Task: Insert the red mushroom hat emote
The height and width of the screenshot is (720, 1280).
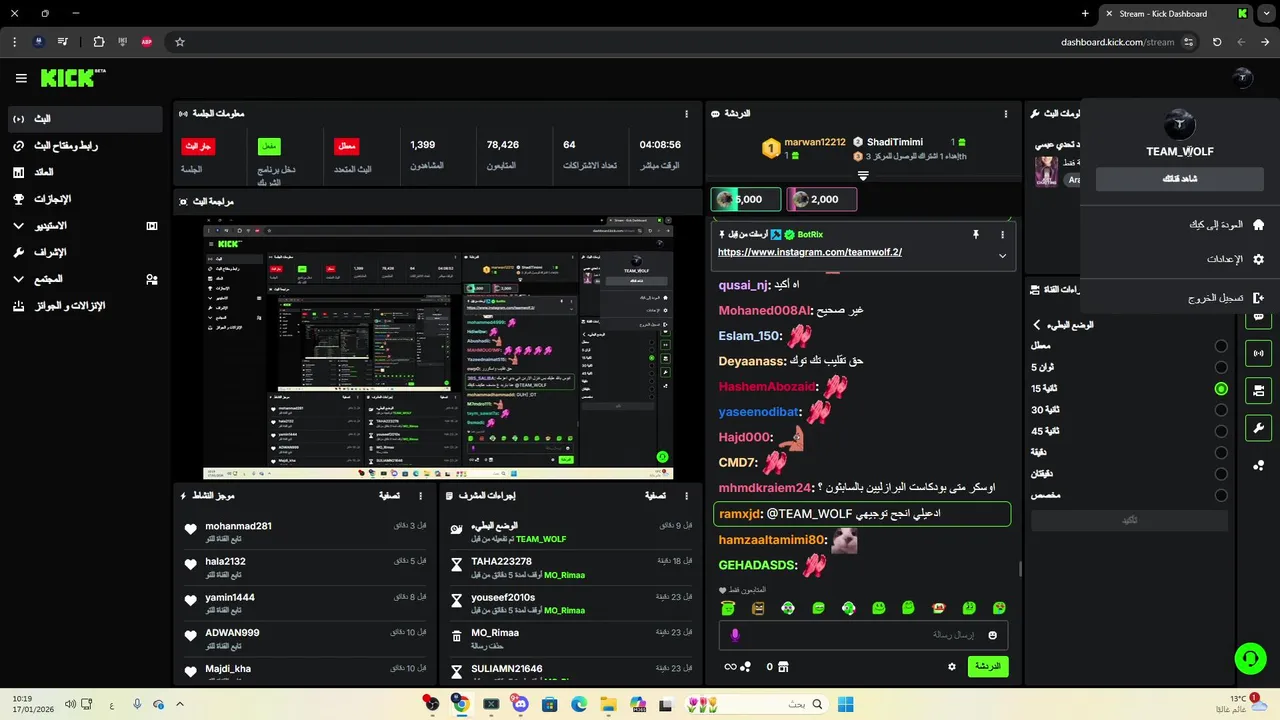Action: 939,608
